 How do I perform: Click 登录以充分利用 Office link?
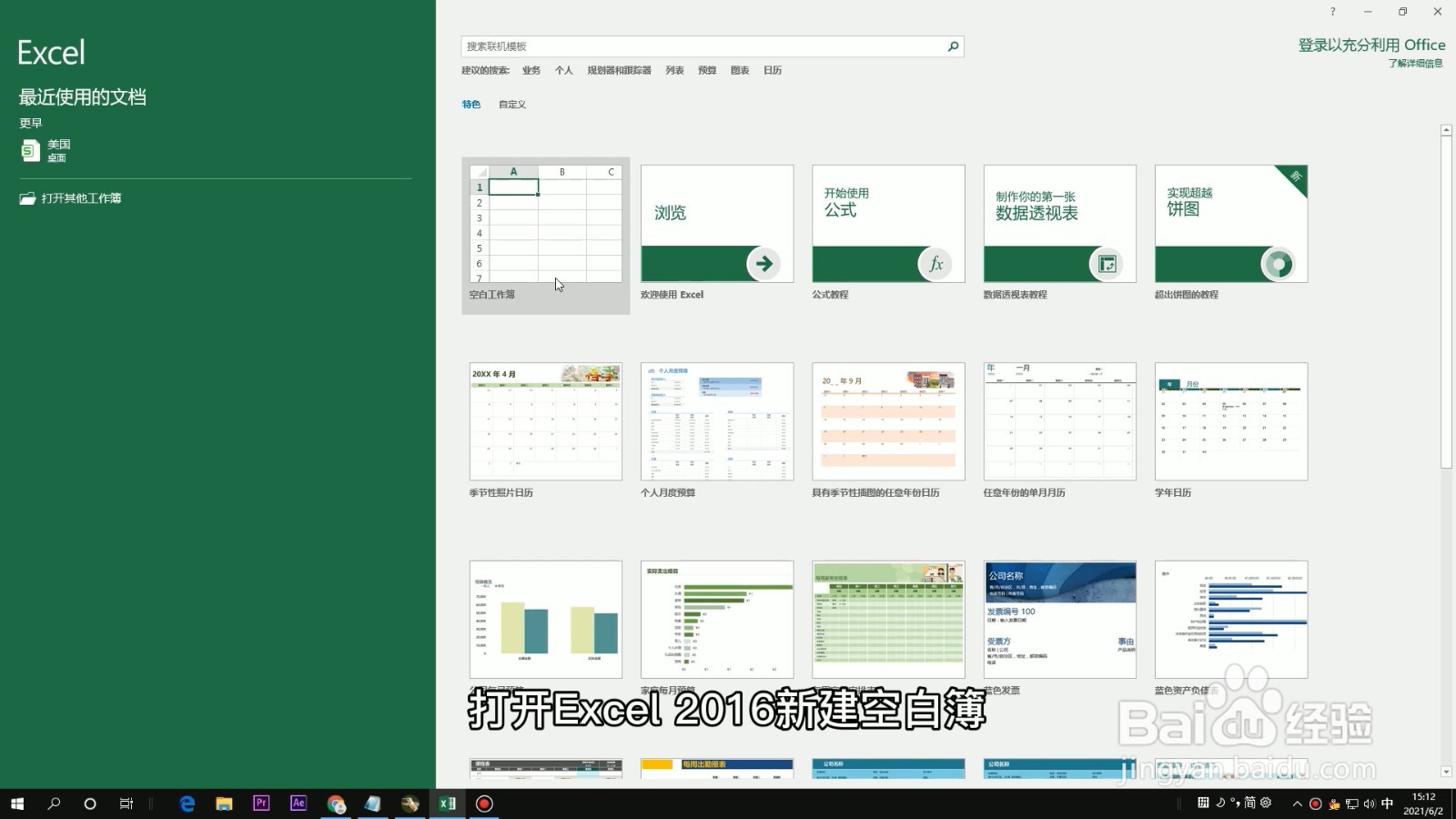[1371, 45]
